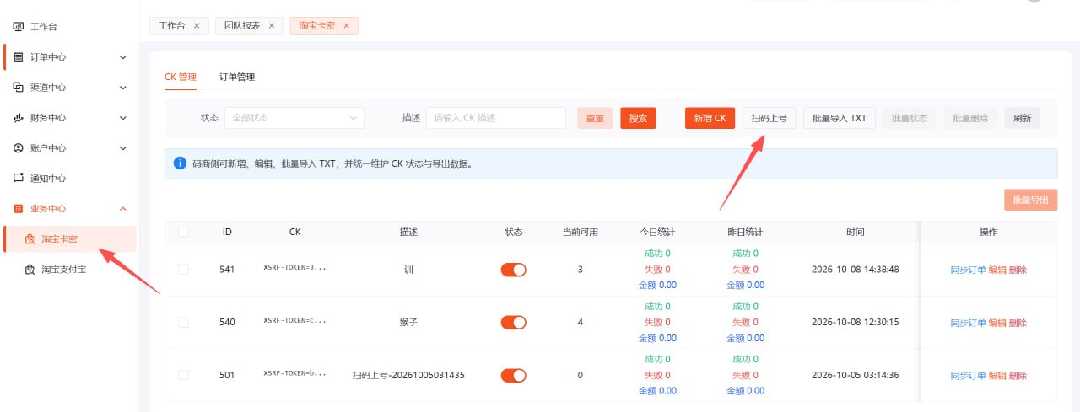Click the 批量导入 TXT button

[x=839, y=118]
